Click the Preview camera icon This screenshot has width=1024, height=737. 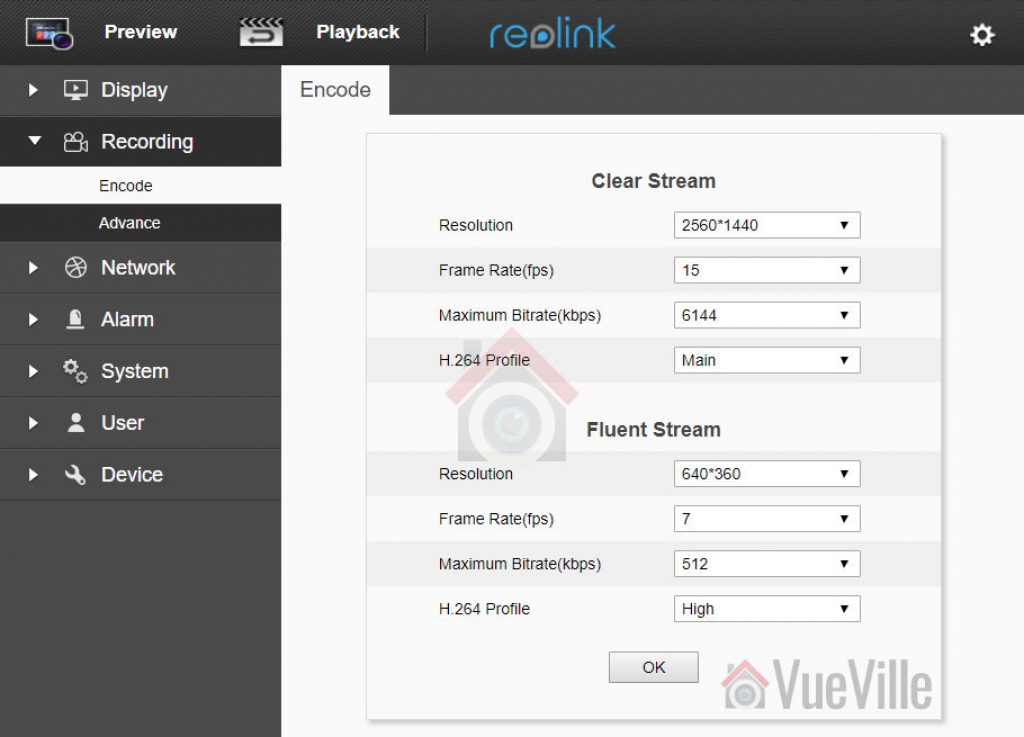[47, 31]
